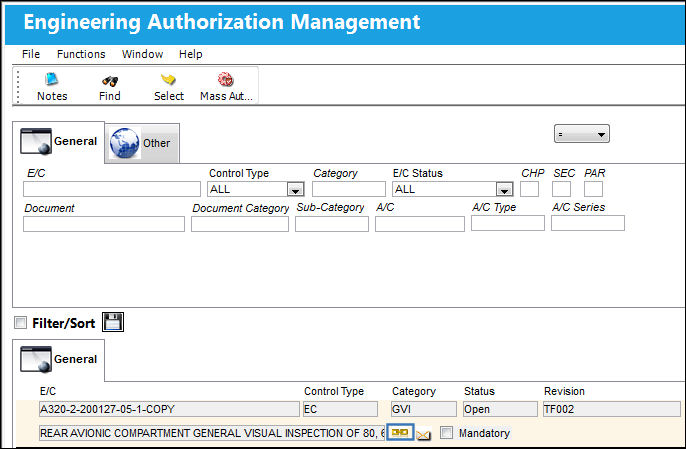Click the E/C search input field

coord(112,189)
